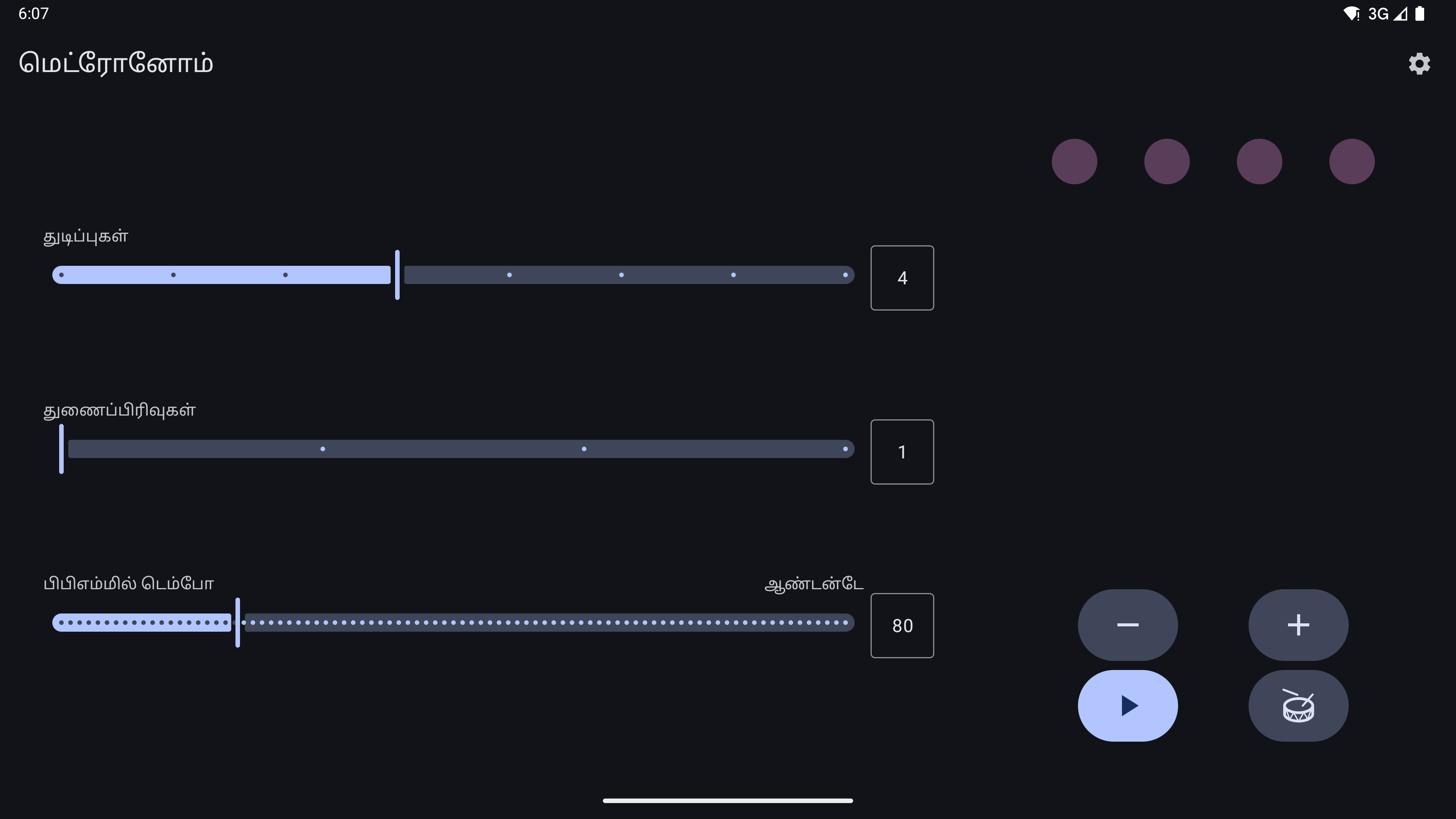Toggle the third beat indicator circle
This screenshot has height=819, width=1456.
click(1259, 162)
